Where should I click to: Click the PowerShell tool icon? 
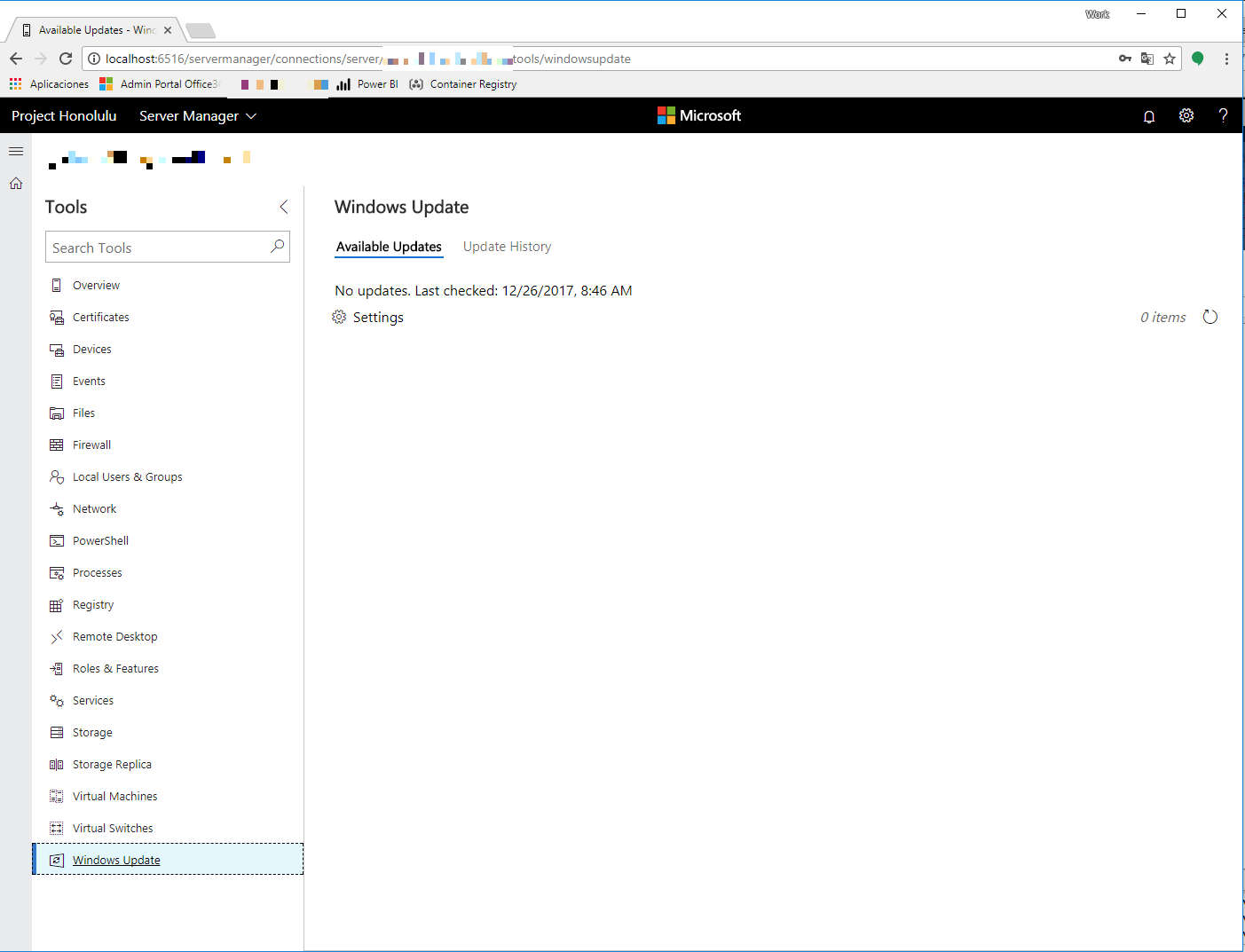[57, 540]
